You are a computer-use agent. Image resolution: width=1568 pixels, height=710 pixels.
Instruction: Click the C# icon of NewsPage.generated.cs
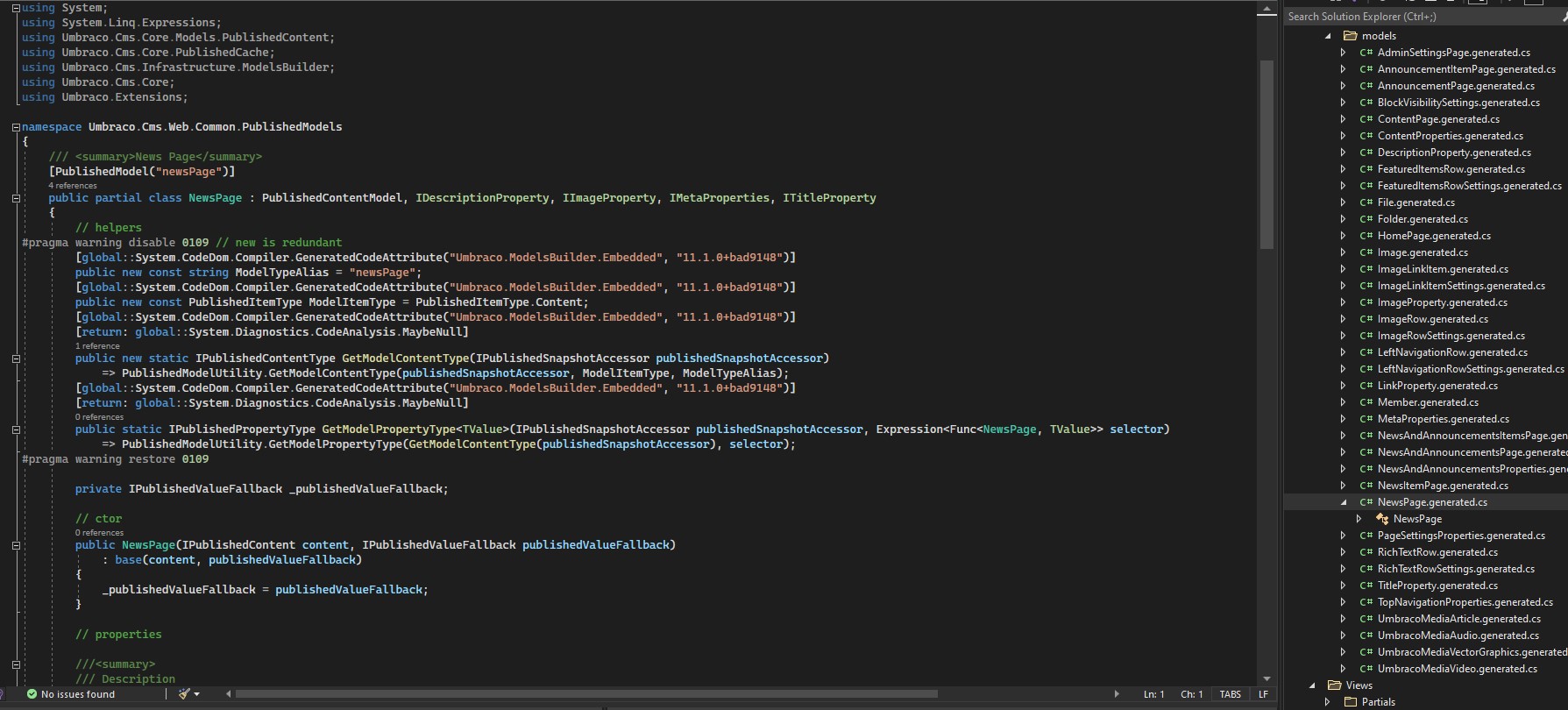click(1366, 502)
